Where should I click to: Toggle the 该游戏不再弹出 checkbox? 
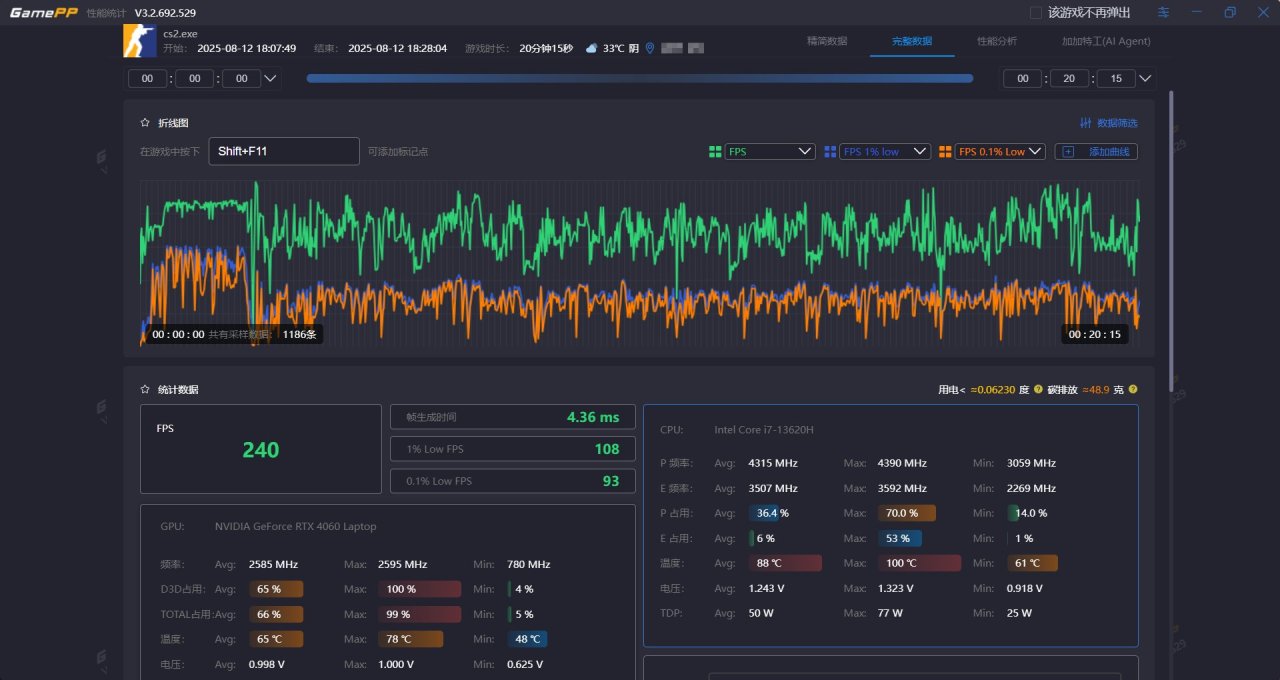pos(1036,12)
